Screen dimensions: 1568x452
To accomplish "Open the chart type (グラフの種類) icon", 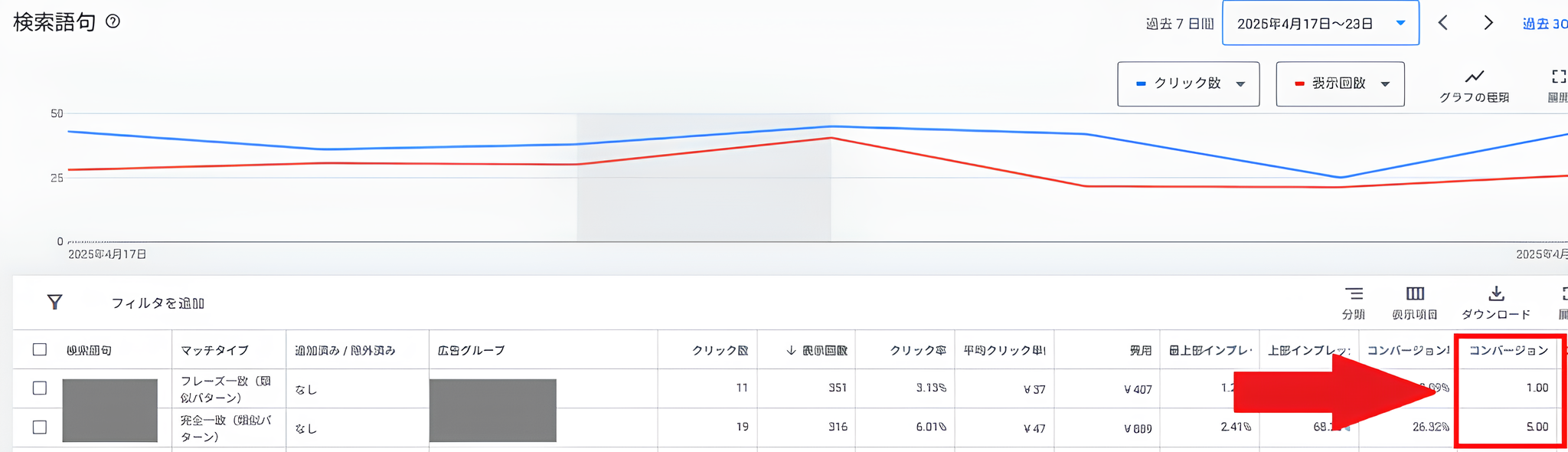I will [x=1474, y=77].
